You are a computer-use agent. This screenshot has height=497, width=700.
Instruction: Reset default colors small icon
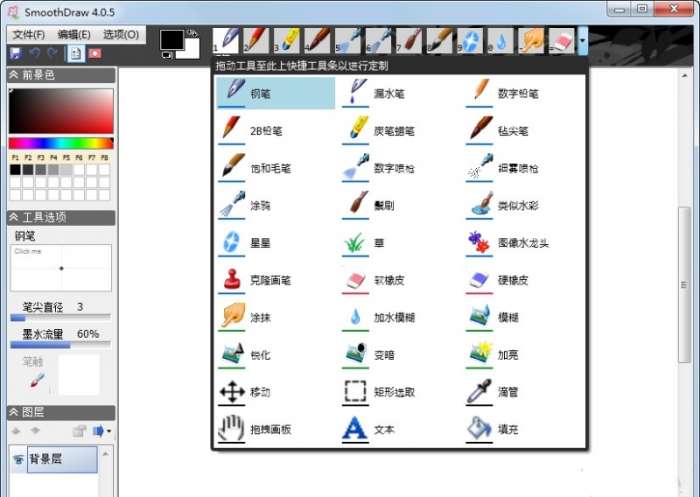[166, 55]
